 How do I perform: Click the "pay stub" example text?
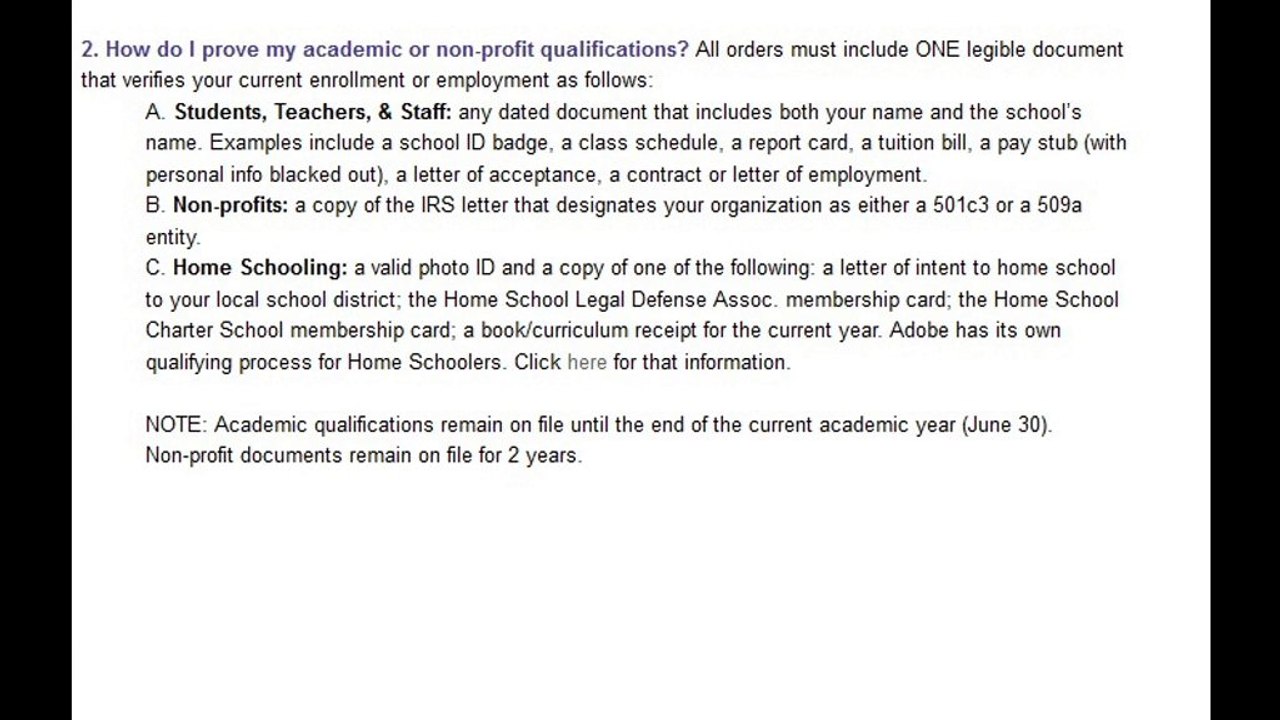(1038, 143)
